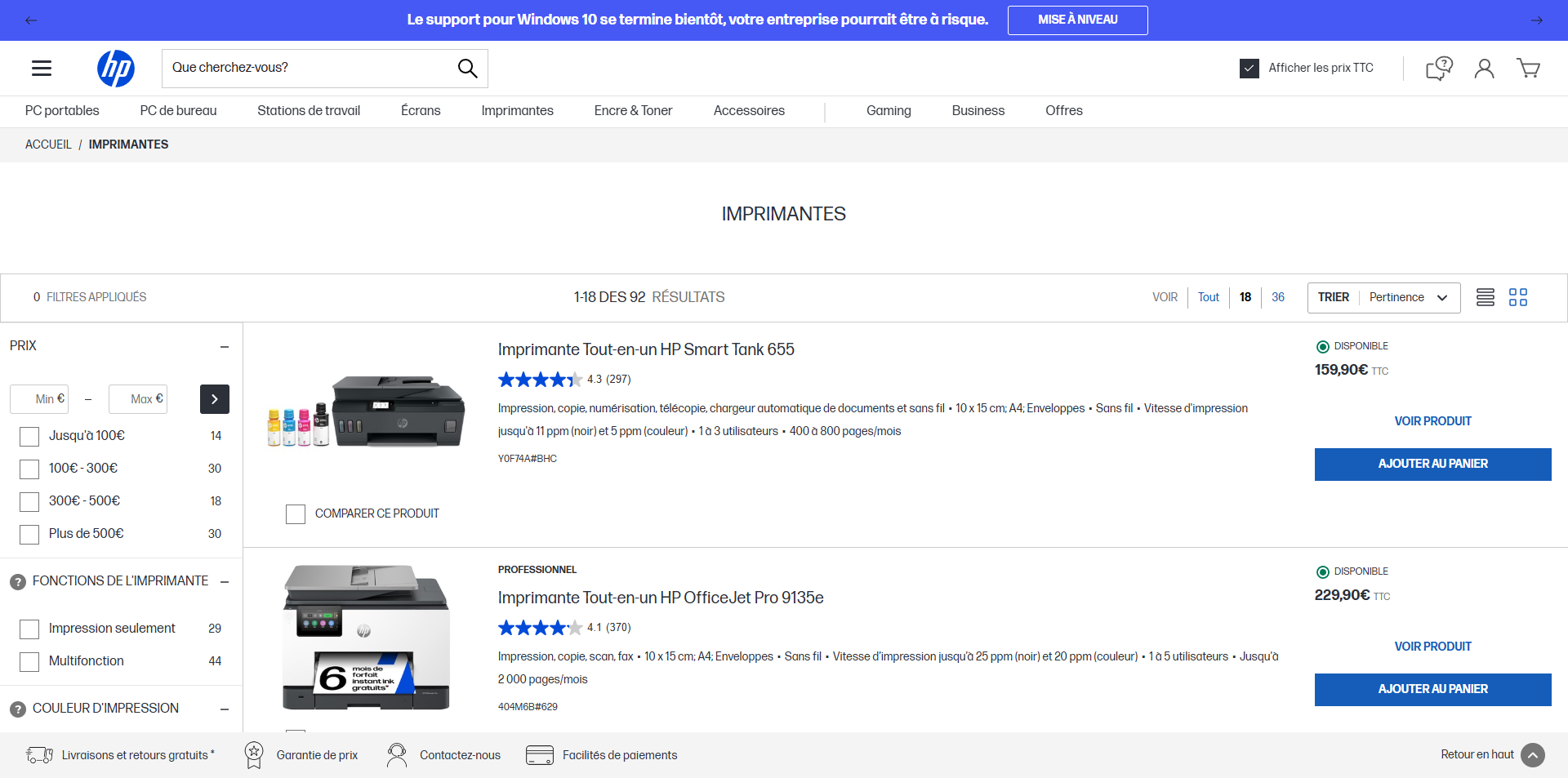The image size is (1568, 778).
Task: Open the Imprimantes menu item
Action: click(x=517, y=110)
